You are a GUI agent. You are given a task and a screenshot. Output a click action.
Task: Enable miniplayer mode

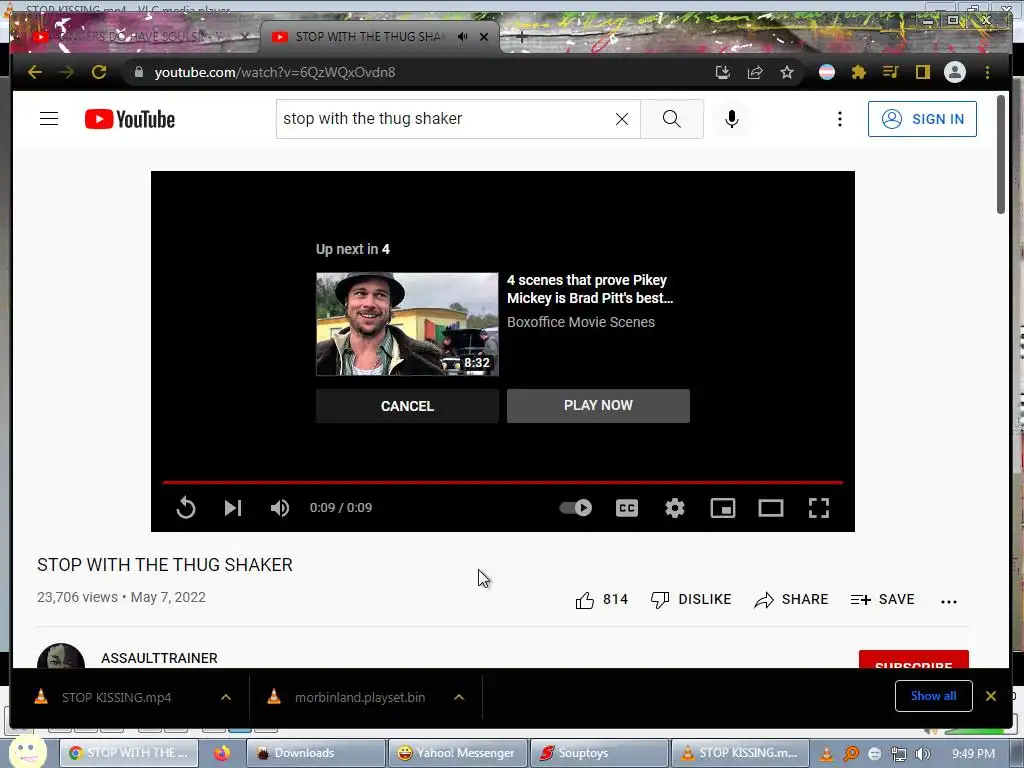(x=723, y=508)
